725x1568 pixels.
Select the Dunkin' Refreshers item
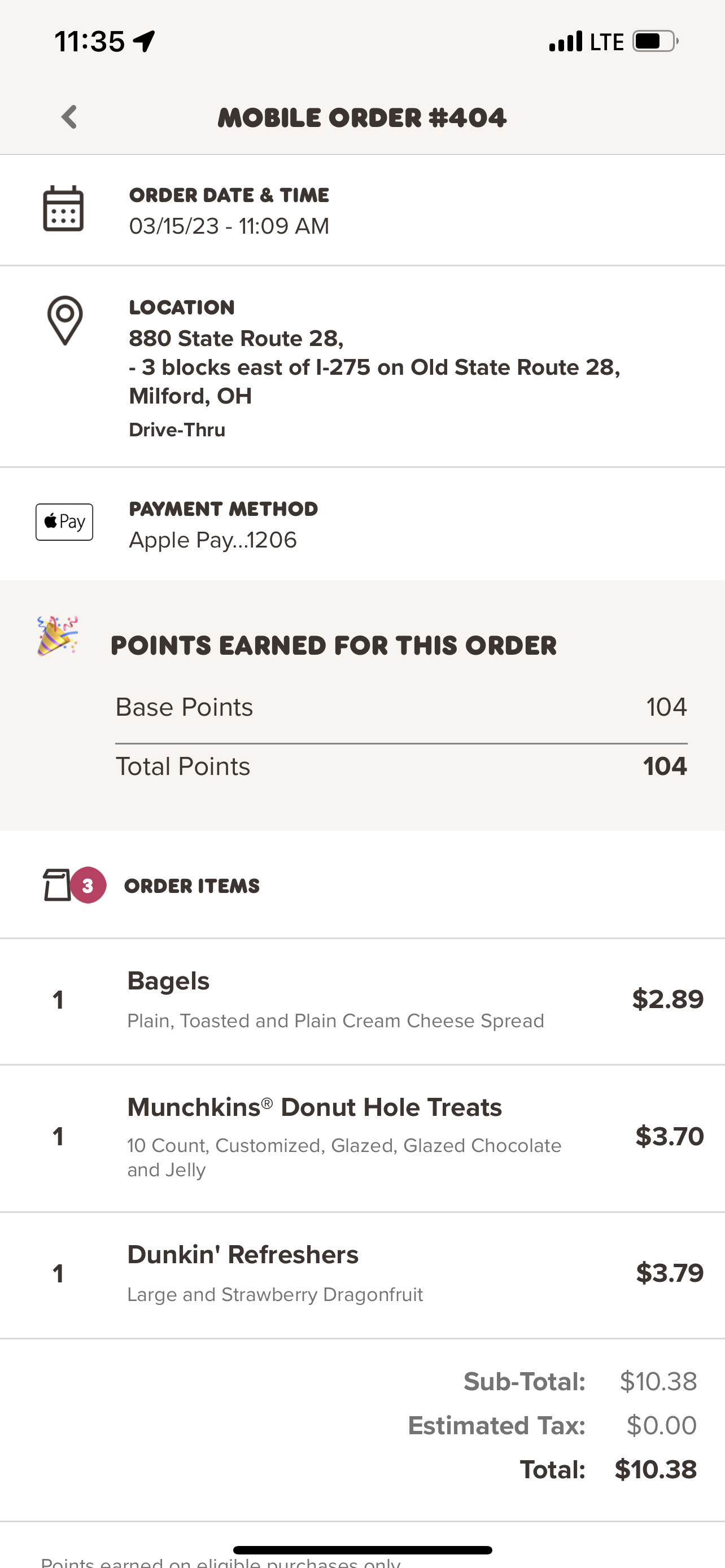click(243, 1255)
